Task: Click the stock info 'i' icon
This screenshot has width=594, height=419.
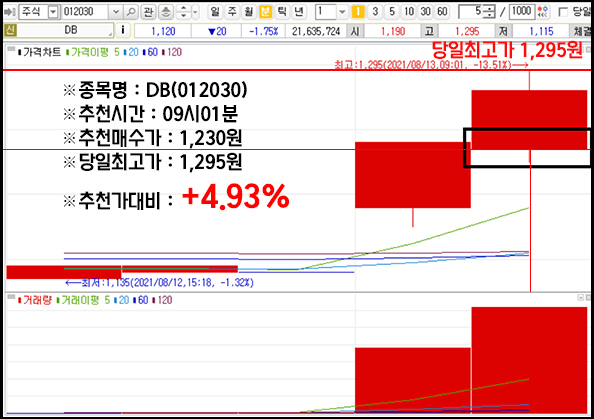Action: coord(123,30)
